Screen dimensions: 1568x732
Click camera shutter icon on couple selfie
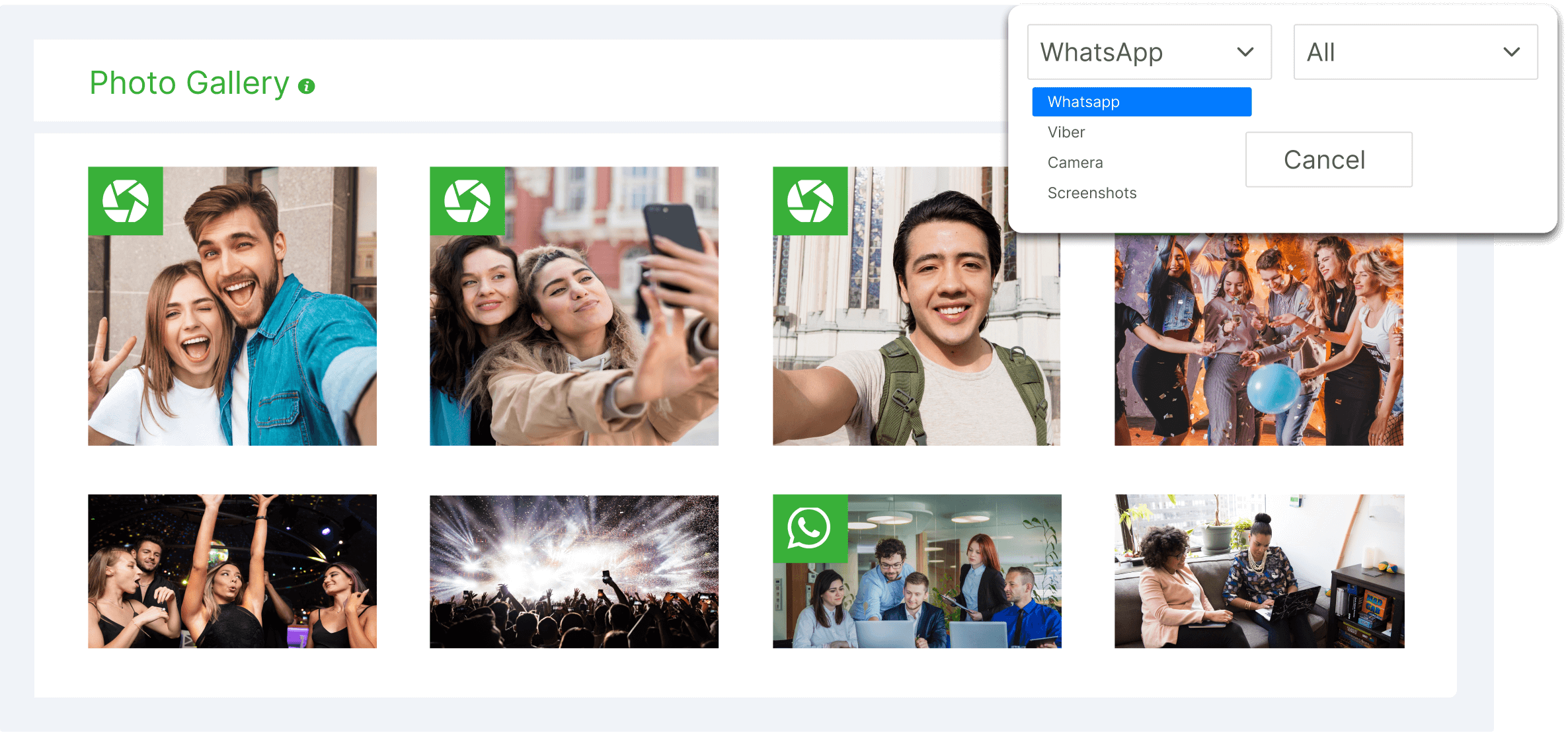(126, 201)
